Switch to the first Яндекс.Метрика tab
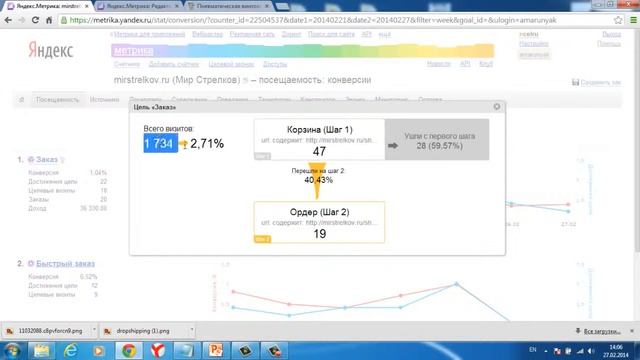This screenshot has width=640, height=360. pos(48,6)
